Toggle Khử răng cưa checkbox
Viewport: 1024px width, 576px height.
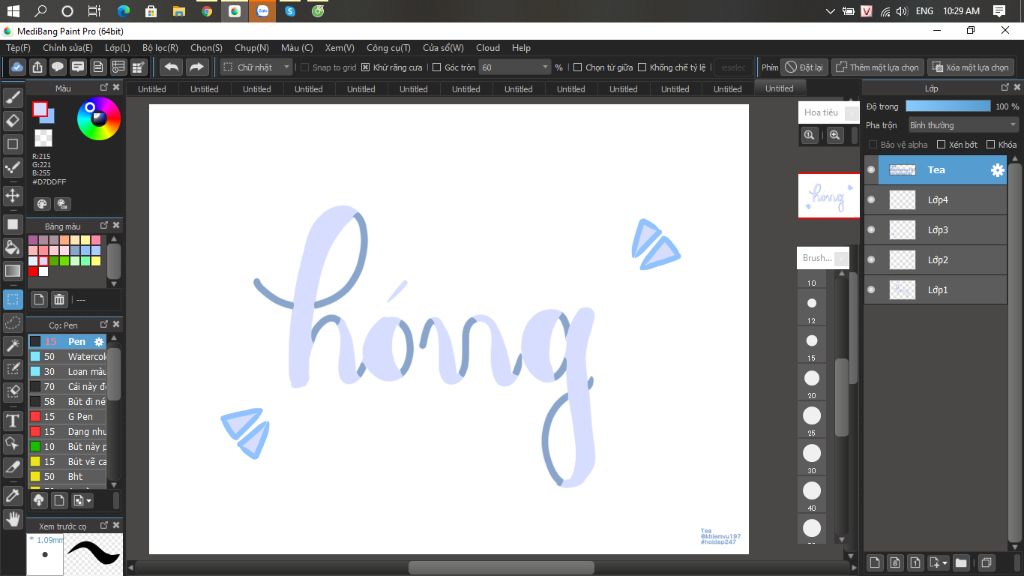click(365, 67)
